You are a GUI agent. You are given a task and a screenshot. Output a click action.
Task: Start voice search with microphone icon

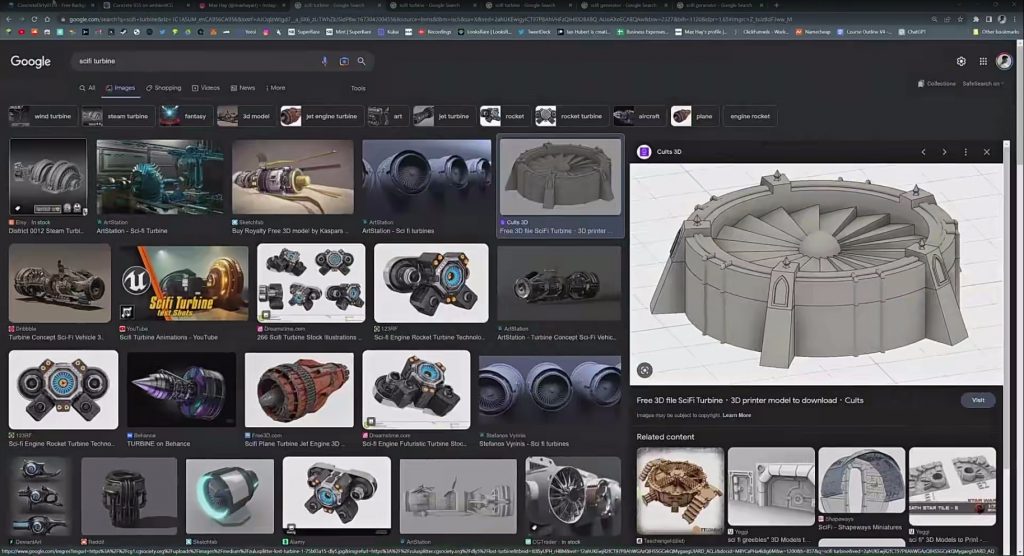click(325, 61)
